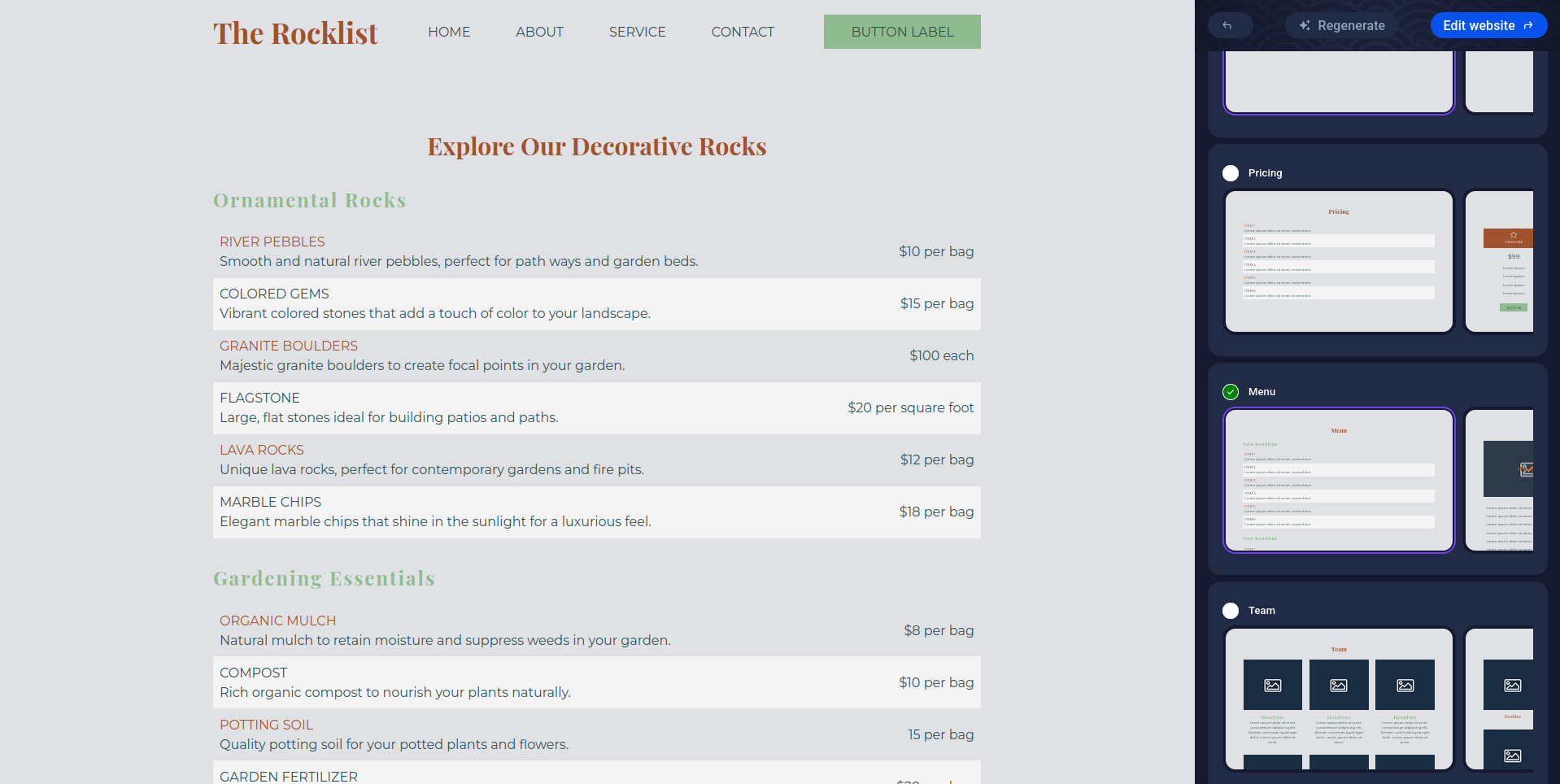Click the image icon in alternate Team layout thumbnail
Viewport: 1560px width, 784px height.
point(1512,686)
